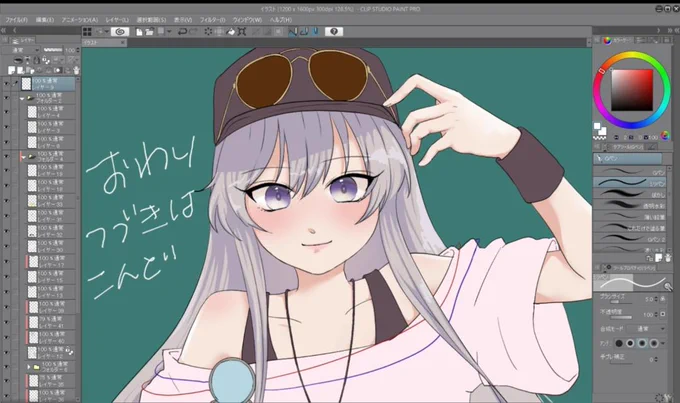The image size is (680, 403).
Task: Open the dropdown arrow after anti-aliasing options
Action: click(x=664, y=343)
